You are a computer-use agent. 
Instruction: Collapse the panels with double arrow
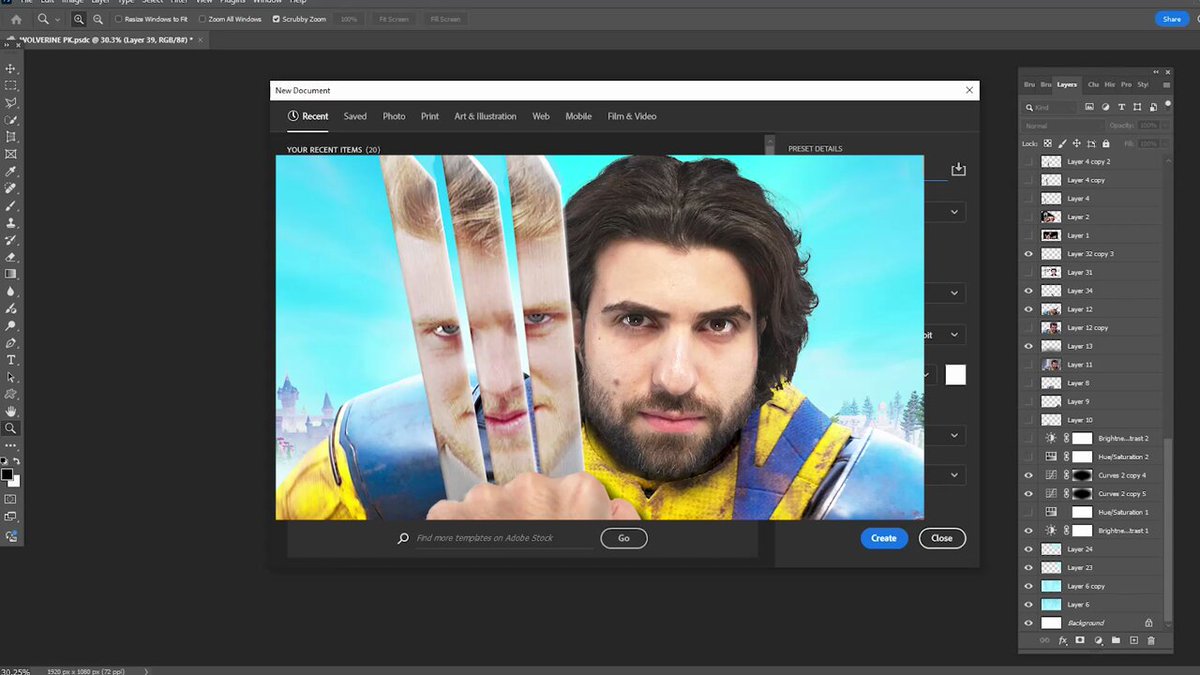click(x=1158, y=72)
